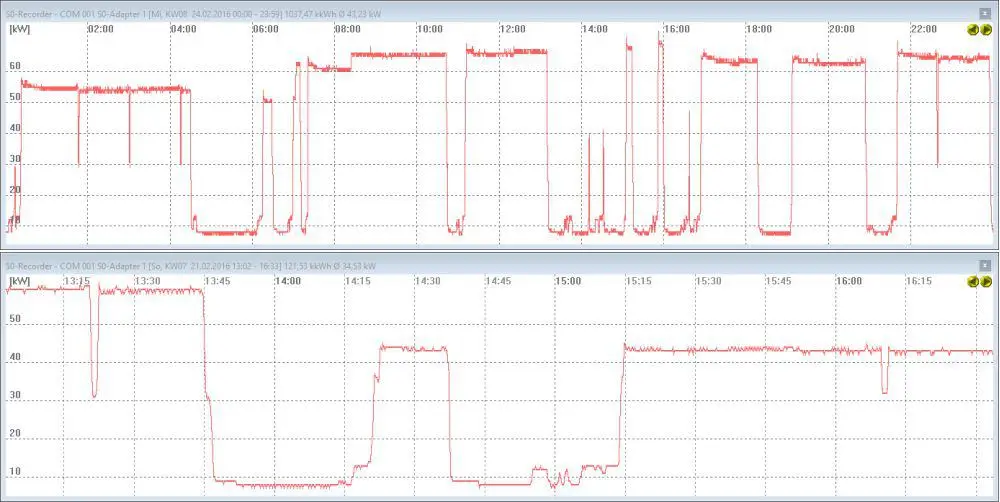
Task: Click the [kW] axis label in the top chart
Action: click(18, 29)
